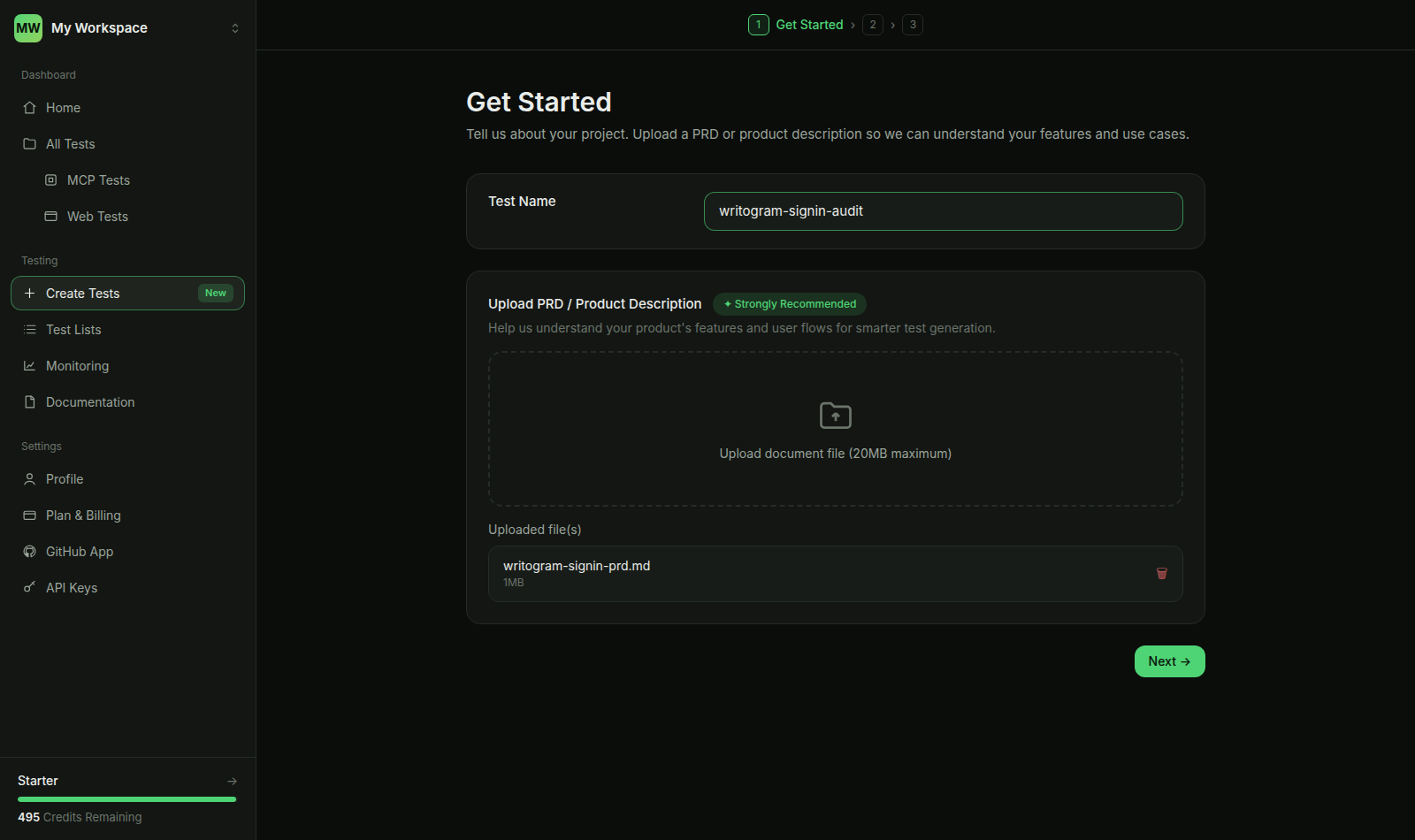Click the Starter plan label

38,781
